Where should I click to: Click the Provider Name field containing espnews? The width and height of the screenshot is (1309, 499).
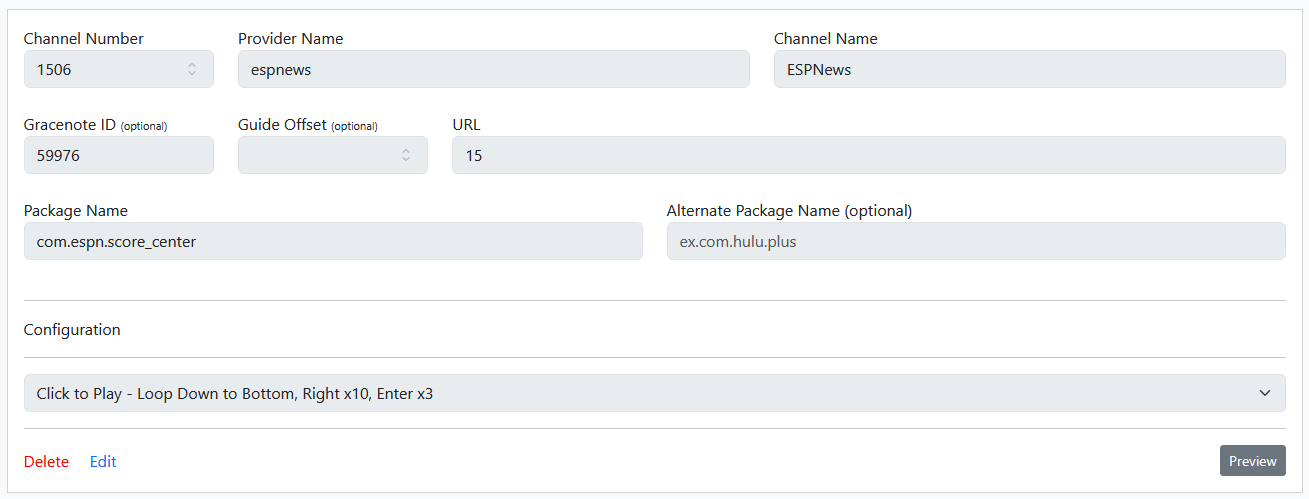493,70
